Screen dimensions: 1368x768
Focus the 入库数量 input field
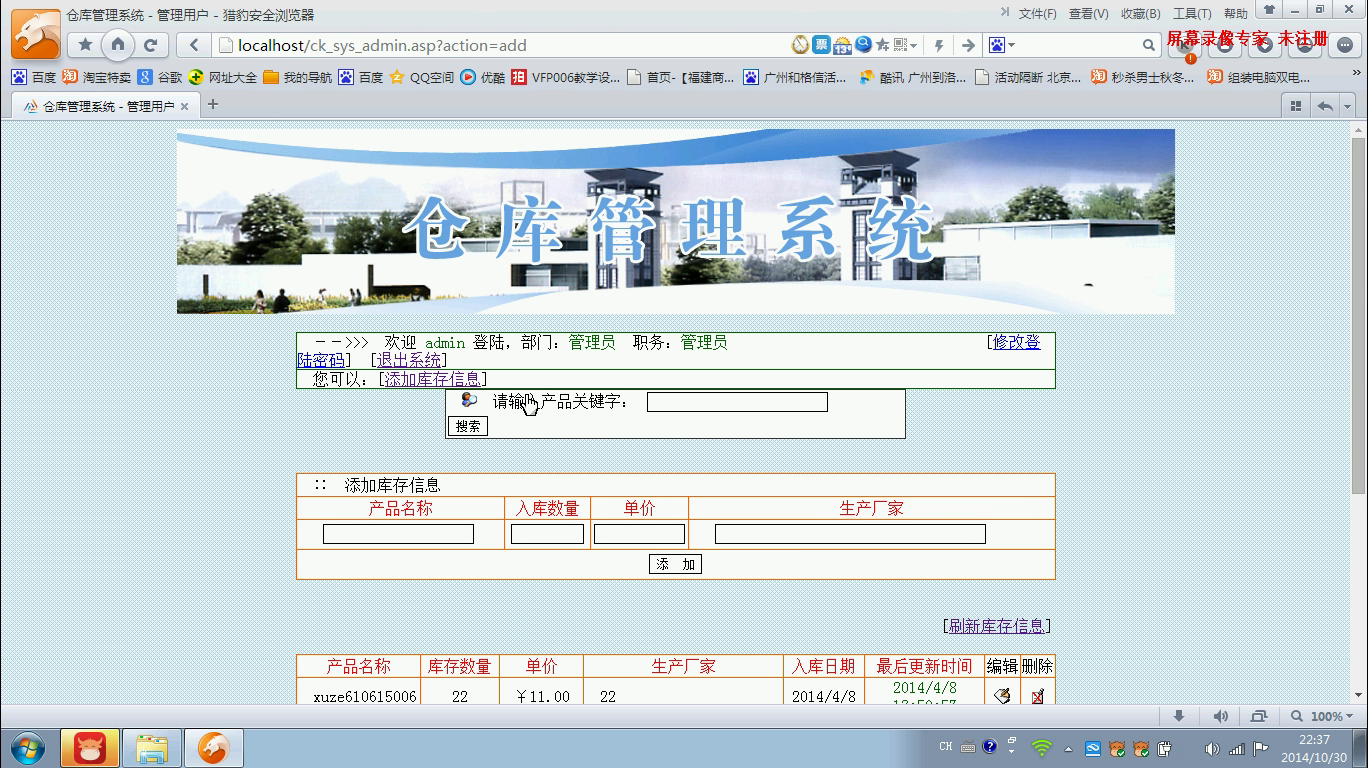(x=547, y=534)
